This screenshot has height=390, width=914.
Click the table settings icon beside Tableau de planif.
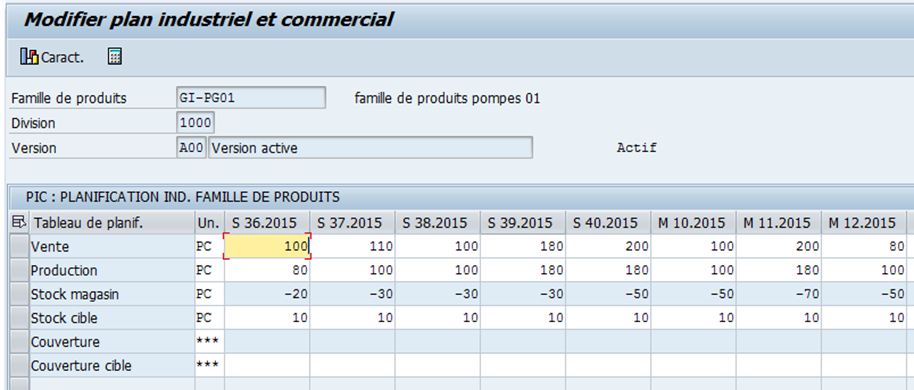19,222
